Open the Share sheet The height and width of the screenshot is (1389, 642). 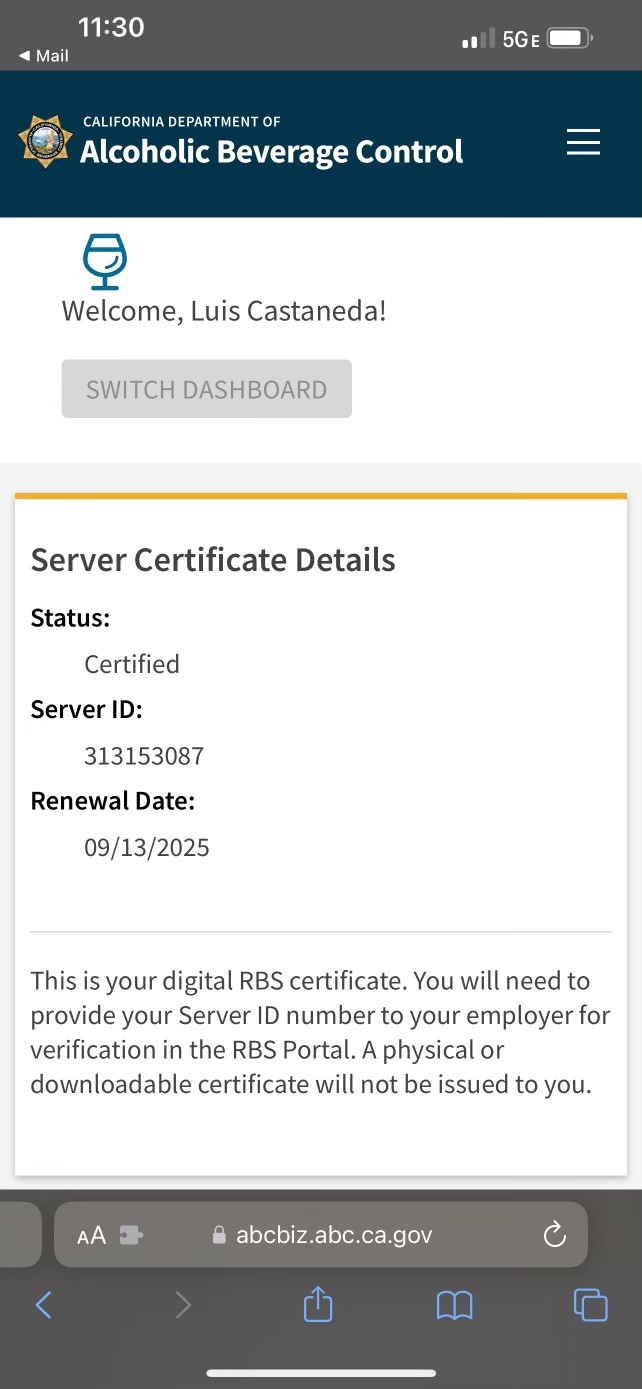[317, 1304]
